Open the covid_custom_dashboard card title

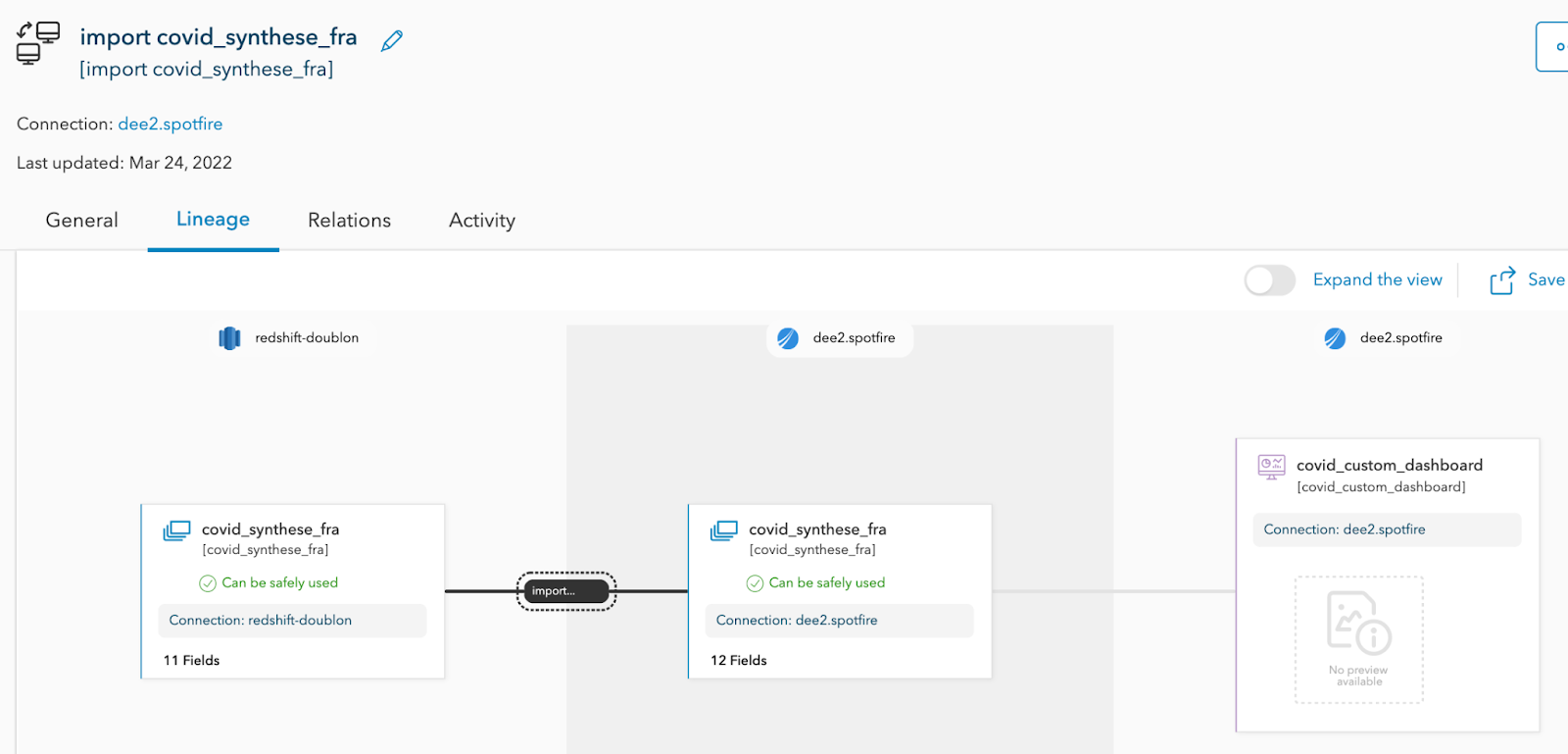tap(1390, 466)
